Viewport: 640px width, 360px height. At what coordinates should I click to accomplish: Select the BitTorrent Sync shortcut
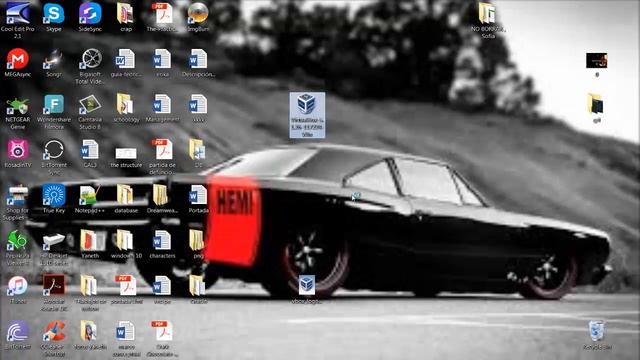coord(54,157)
